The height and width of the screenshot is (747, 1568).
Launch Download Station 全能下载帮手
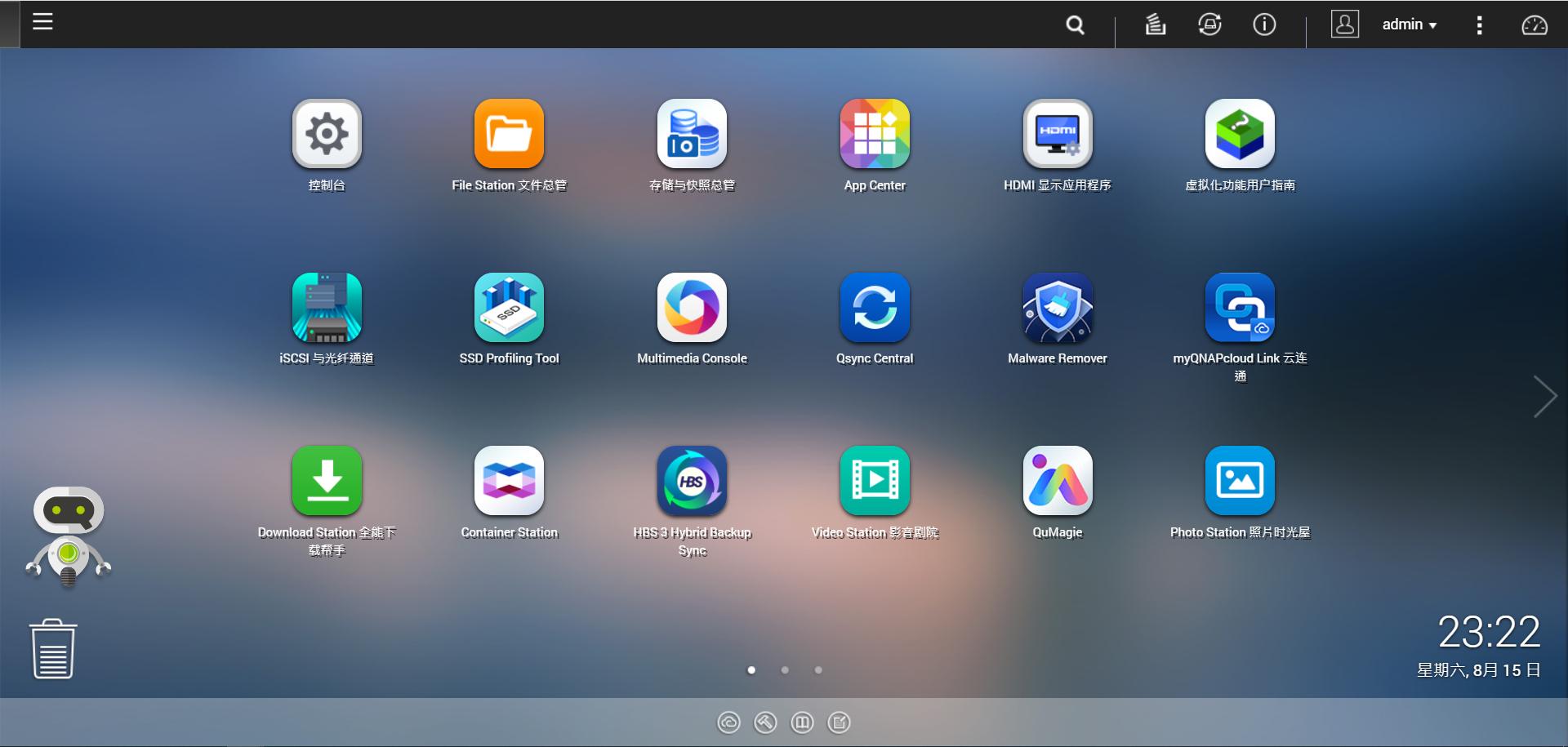point(327,481)
